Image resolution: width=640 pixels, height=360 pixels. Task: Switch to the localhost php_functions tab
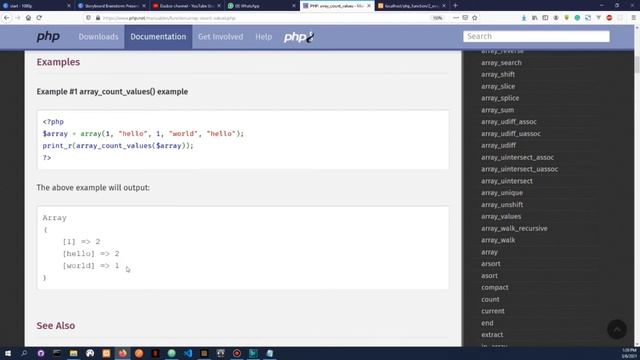pos(411,6)
